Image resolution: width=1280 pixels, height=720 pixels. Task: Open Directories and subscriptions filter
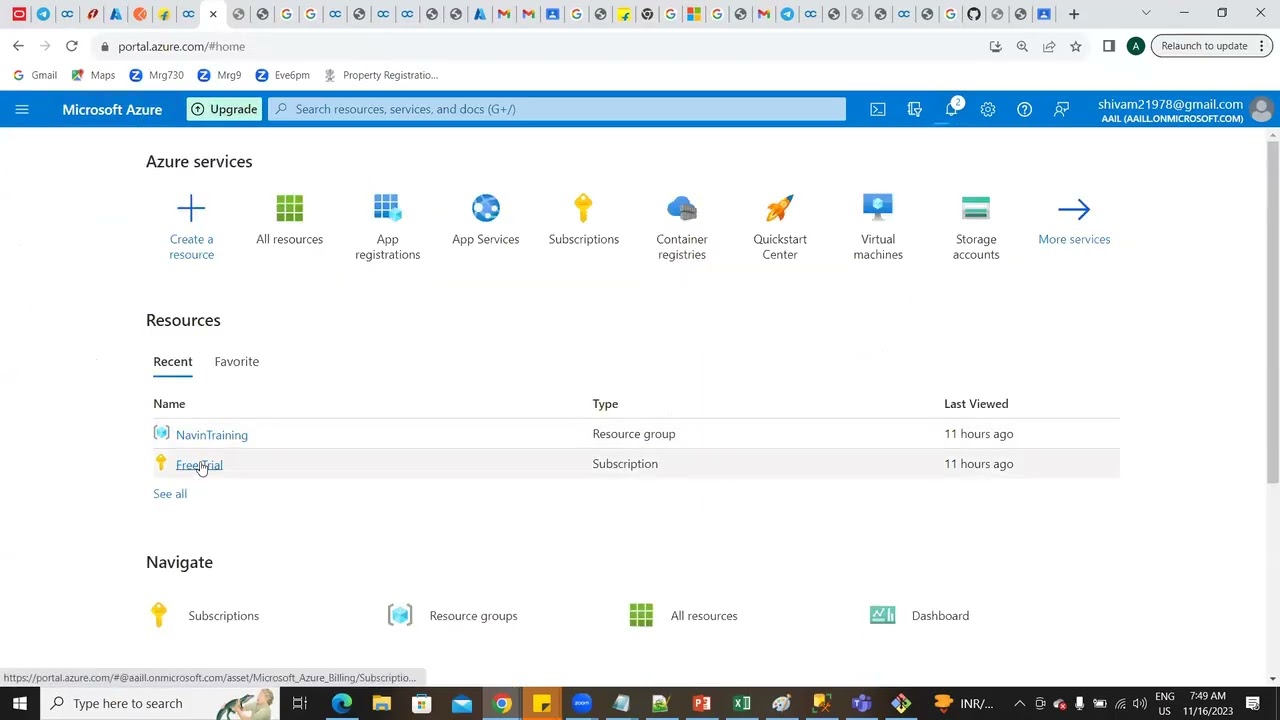point(914,109)
